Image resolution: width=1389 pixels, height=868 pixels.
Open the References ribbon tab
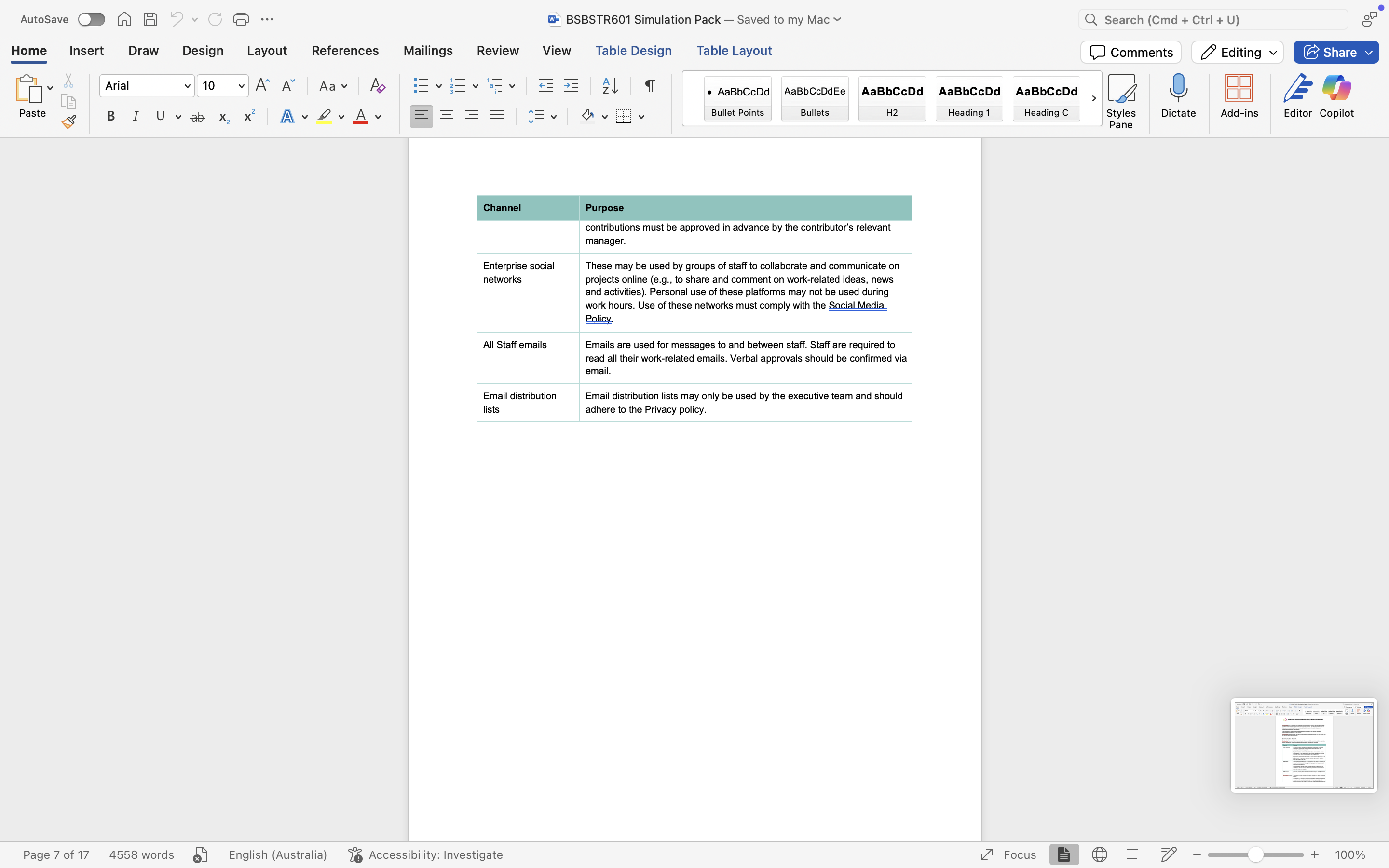click(345, 51)
